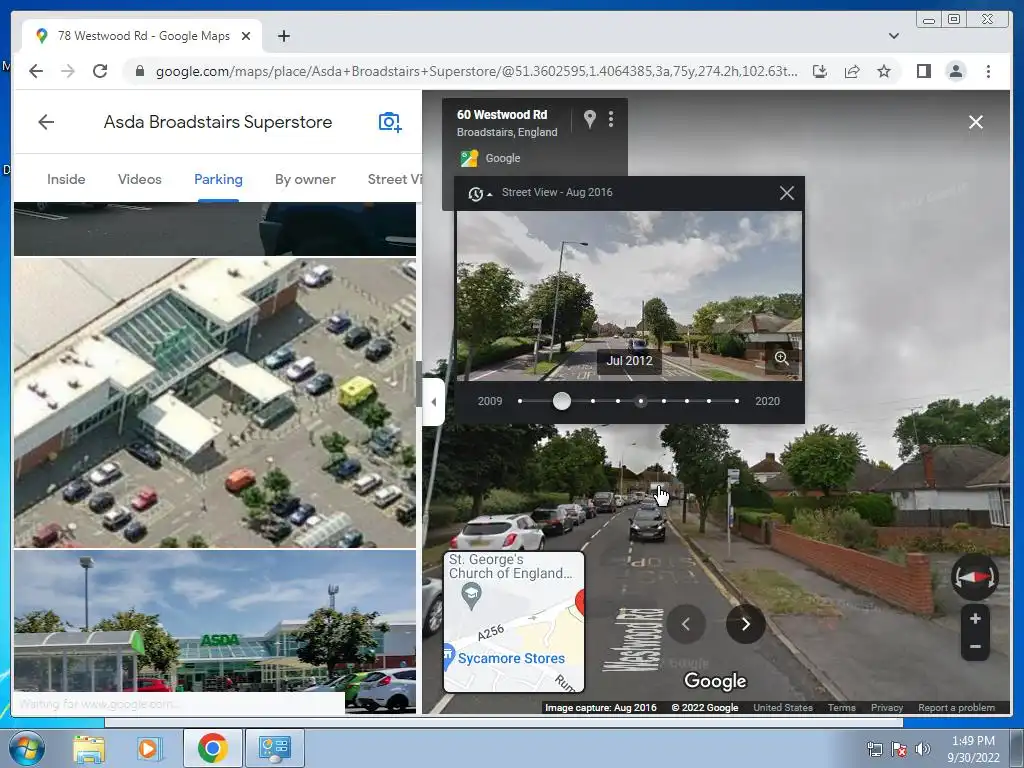The width and height of the screenshot is (1024, 768).
Task: Click the Chrome taskbar icon
Action: (212, 748)
